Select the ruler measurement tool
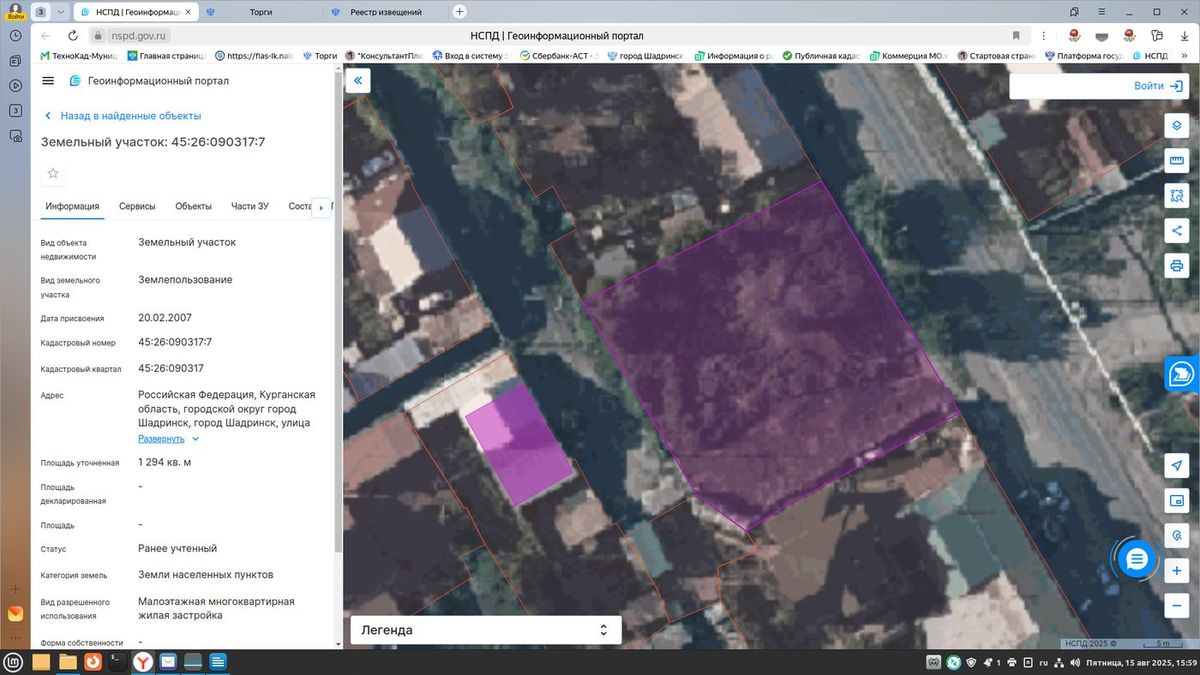The width and height of the screenshot is (1200, 675). click(1177, 161)
